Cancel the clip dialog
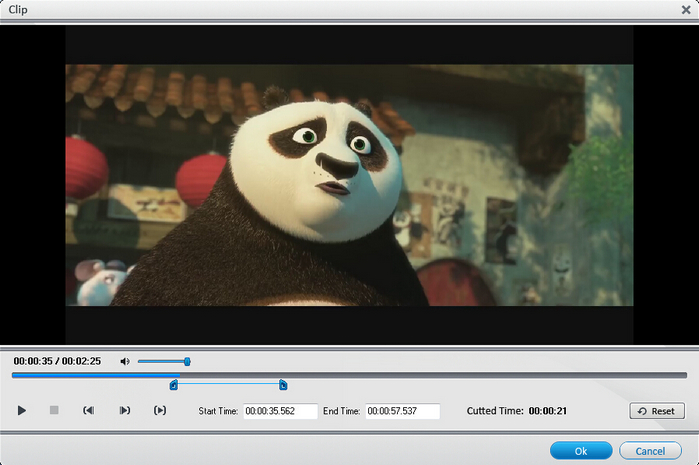The image size is (699, 465). point(650,451)
